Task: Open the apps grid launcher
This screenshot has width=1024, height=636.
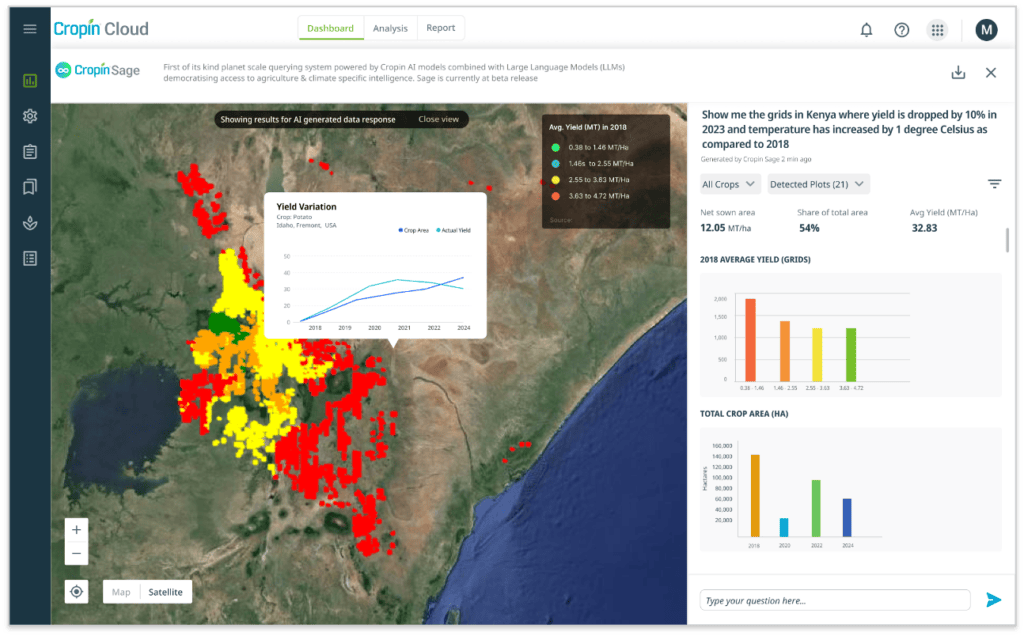Action: 937,30
